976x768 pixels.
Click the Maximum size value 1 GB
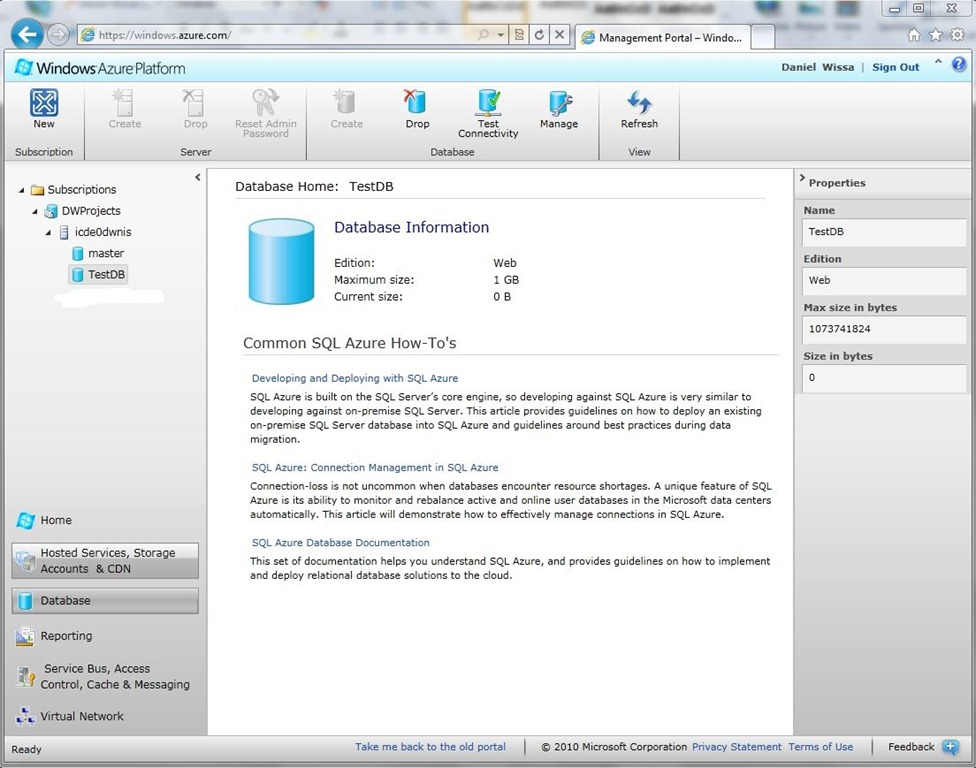click(x=506, y=280)
